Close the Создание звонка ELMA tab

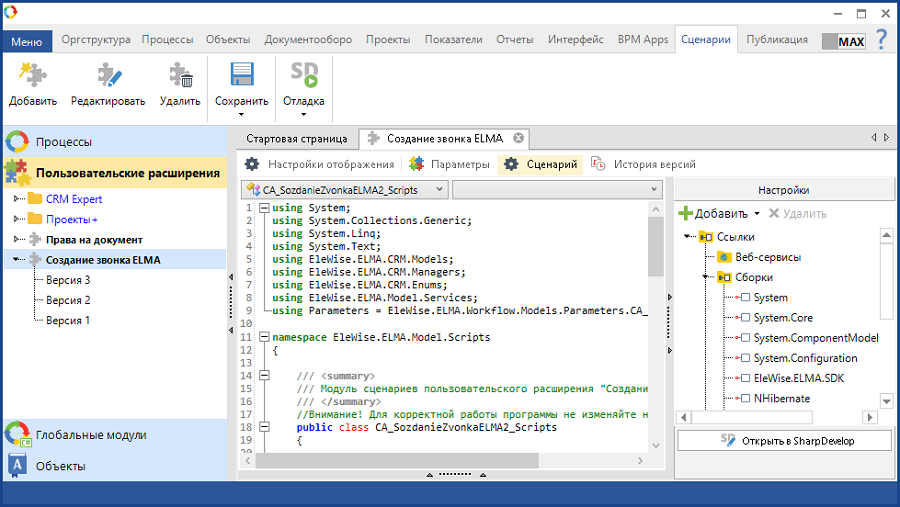pyautogui.click(x=518, y=138)
